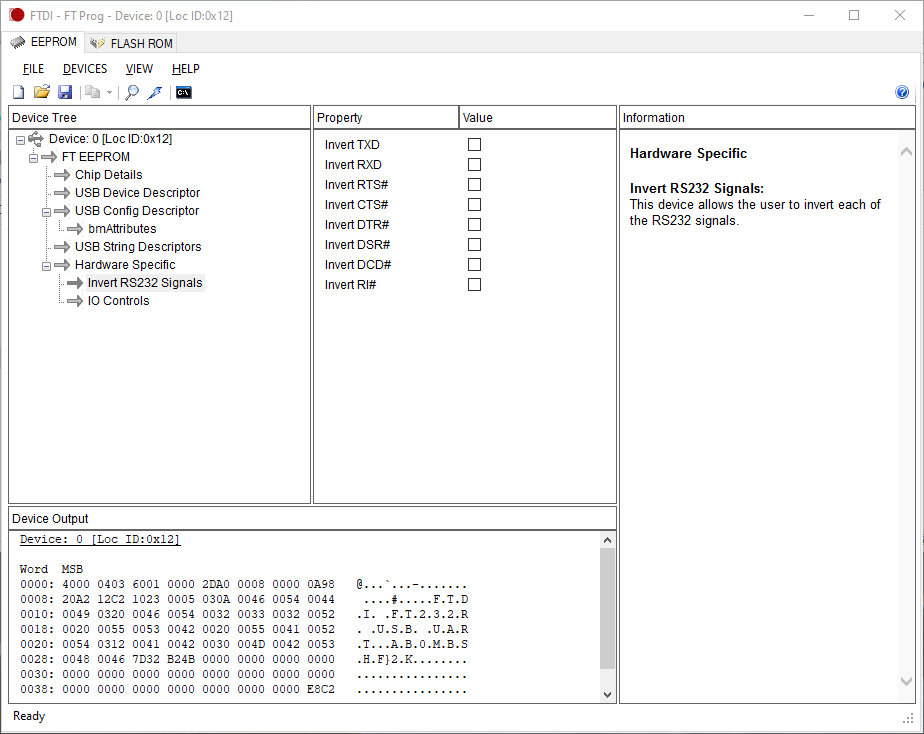Screen dimensions: 924x734
Task: Click the Device Output scrollbar down arrow
Action: click(608, 695)
